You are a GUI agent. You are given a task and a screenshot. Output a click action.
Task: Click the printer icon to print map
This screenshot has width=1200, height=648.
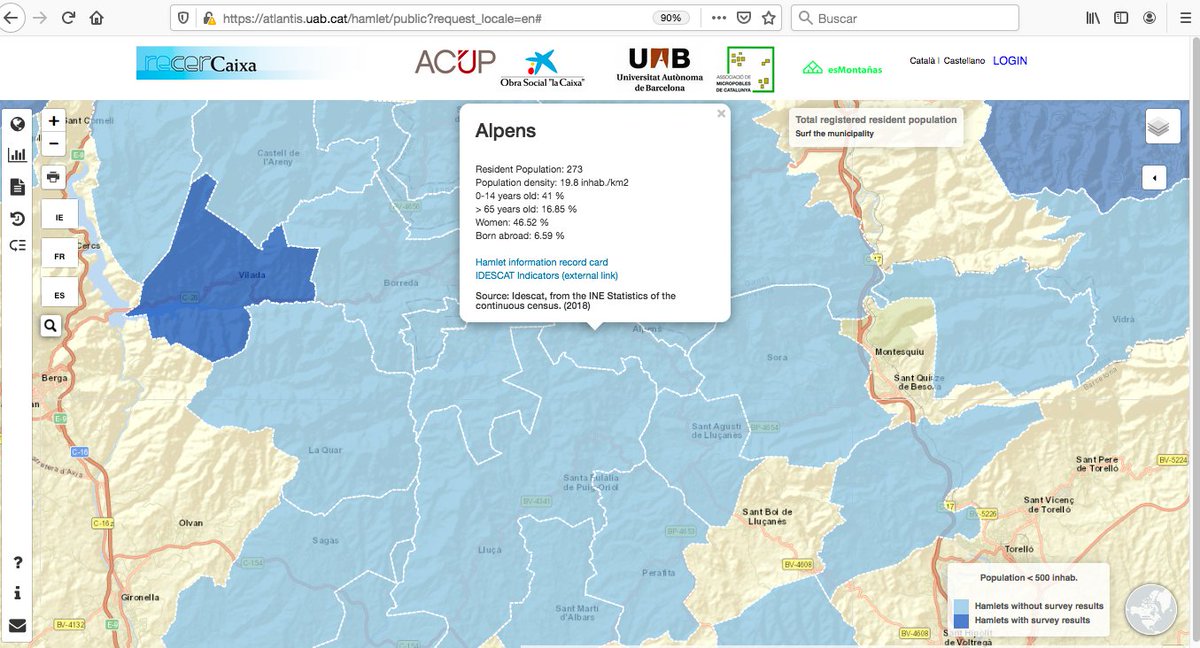click(53, 177)
